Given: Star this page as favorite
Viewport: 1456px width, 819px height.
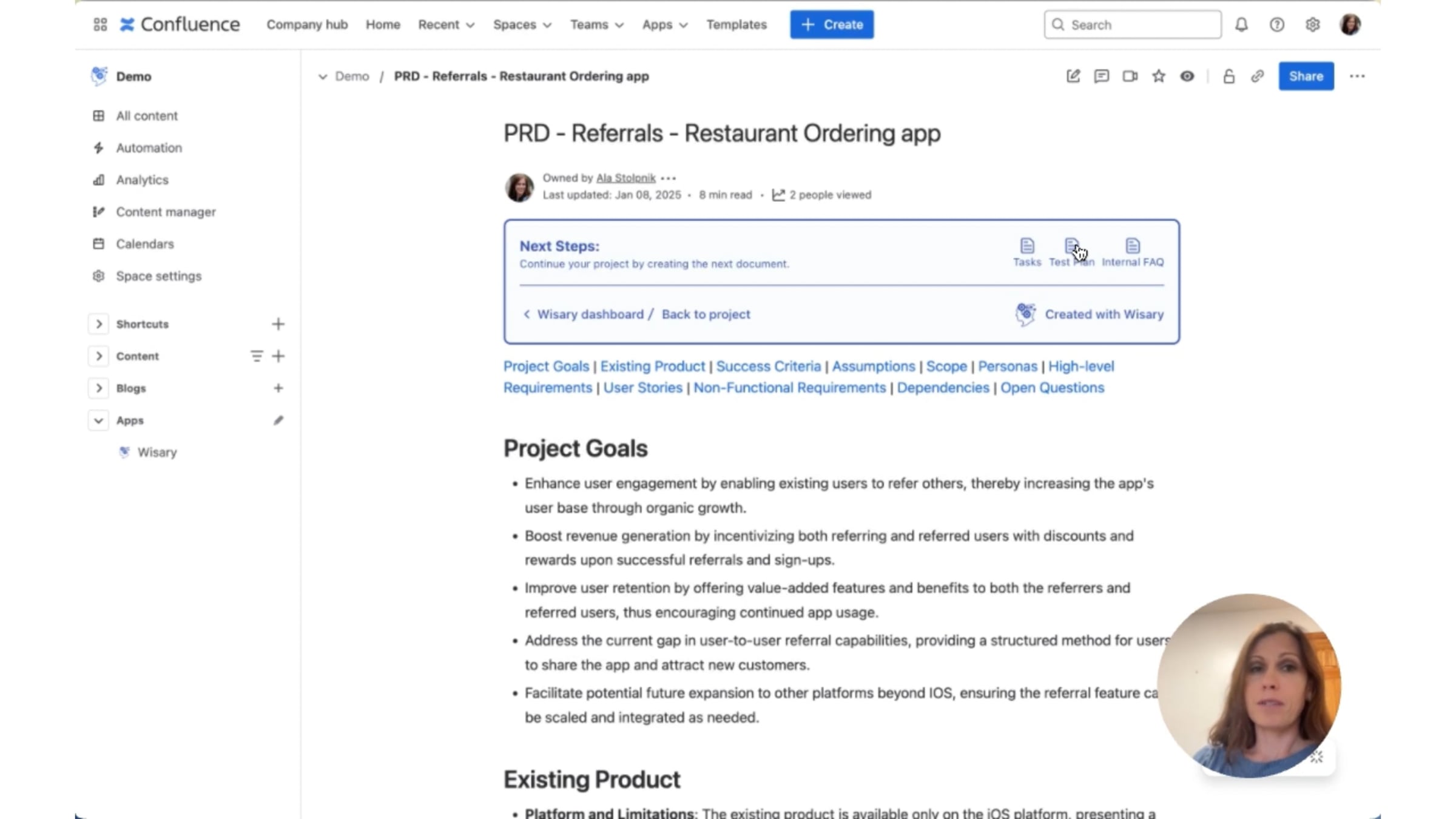Looking at the screenshot, I should click(x=1158, y=76).
